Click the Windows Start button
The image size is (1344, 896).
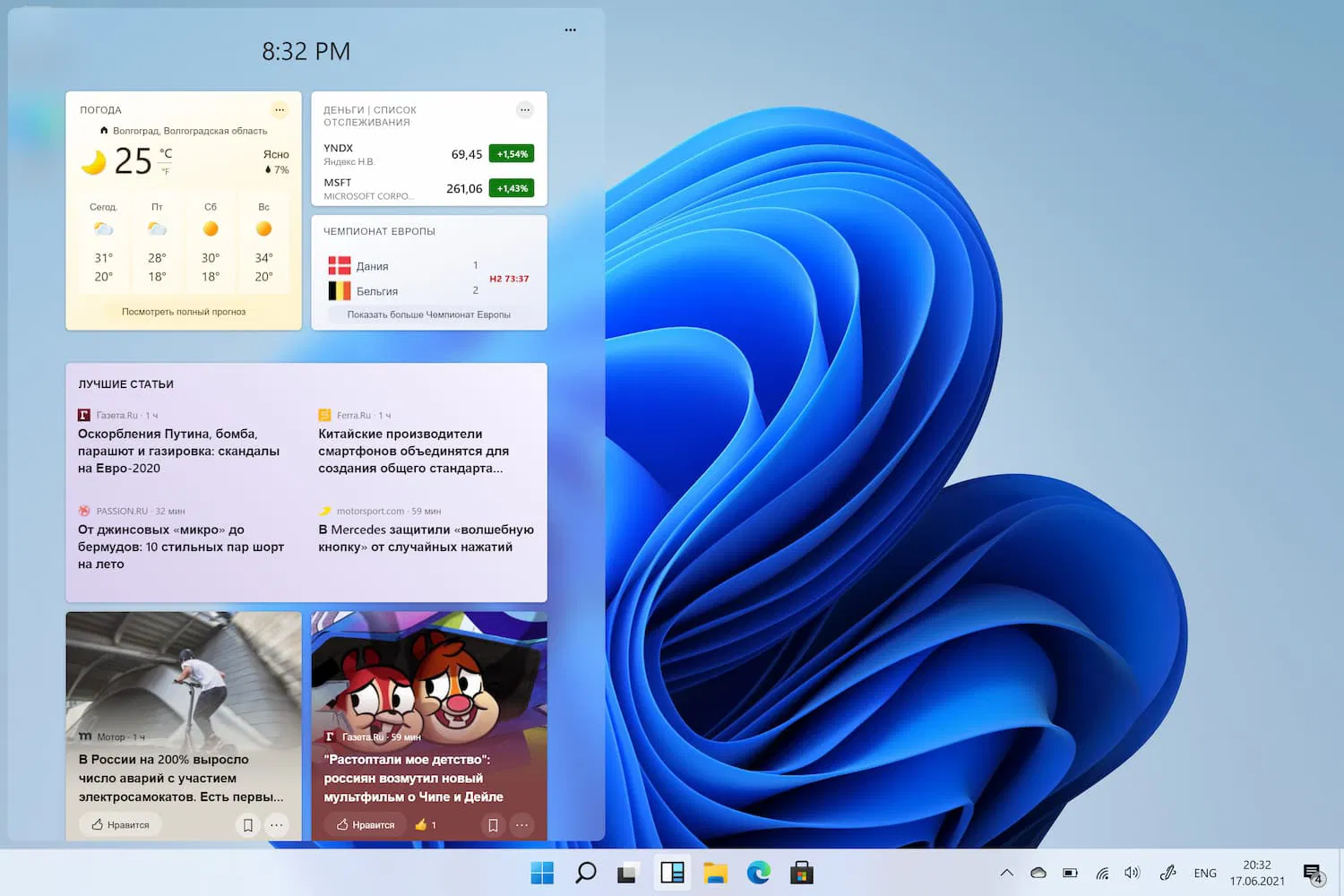click(x=542, y=873)
